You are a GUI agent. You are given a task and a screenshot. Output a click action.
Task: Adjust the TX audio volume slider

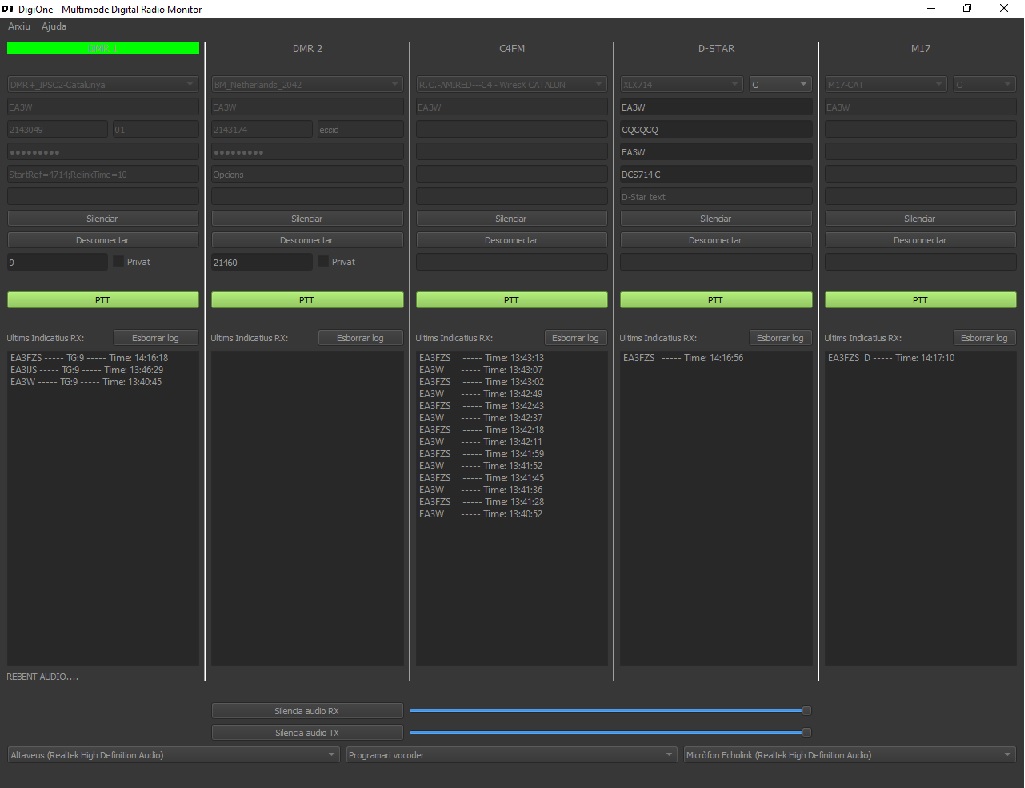[611, 732]
